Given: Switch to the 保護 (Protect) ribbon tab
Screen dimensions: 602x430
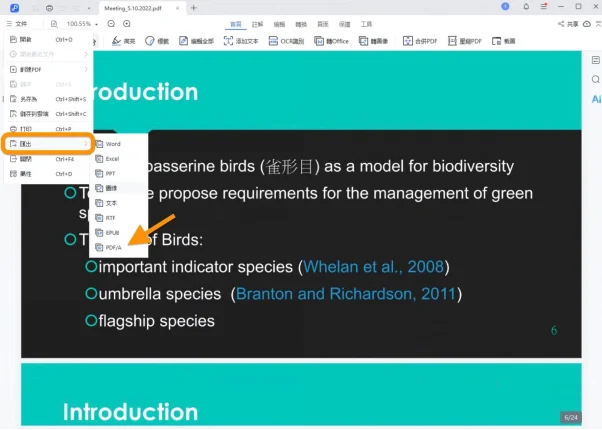Looking at the screenshot, I should (x=344, y=24).
